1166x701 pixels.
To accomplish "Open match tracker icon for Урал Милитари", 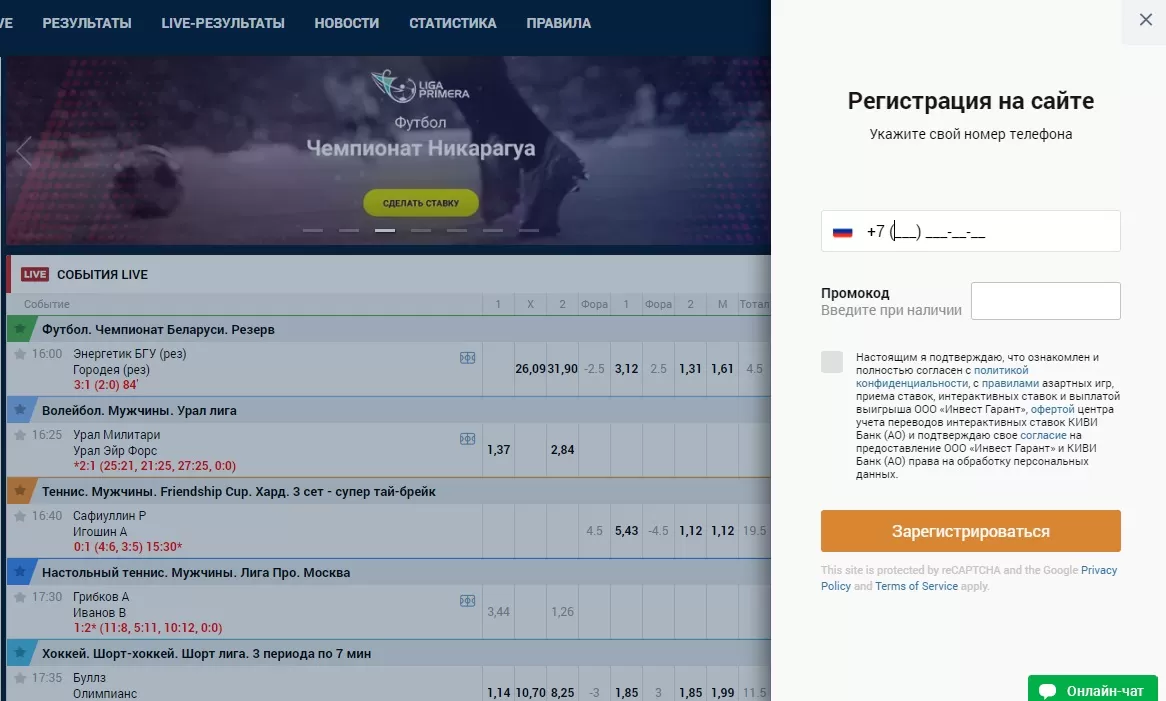I will (467, 439).
